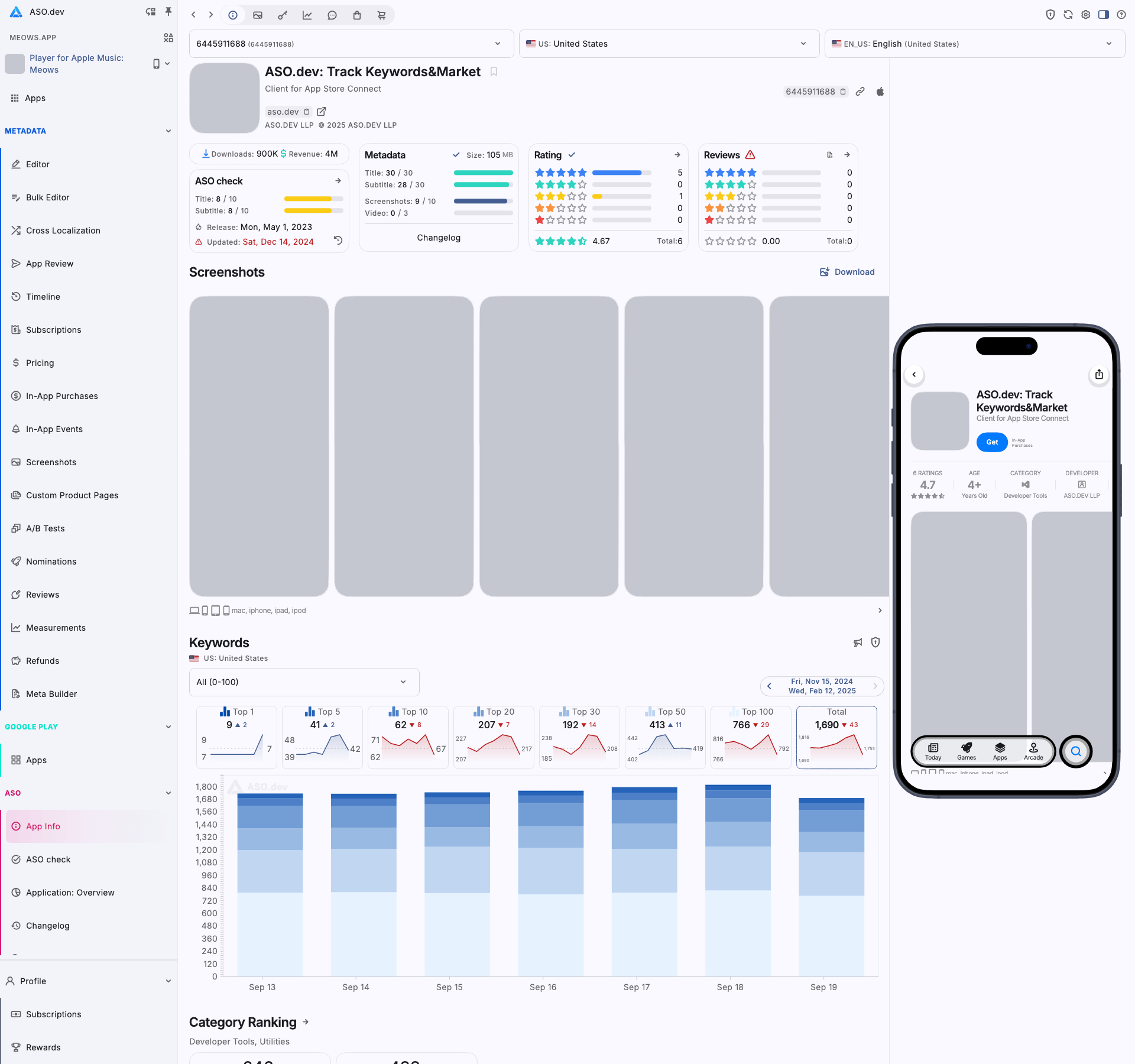Click the Changelog button in Metadata card
This screenshot has width=1135, height=1064.
[439, 238]
